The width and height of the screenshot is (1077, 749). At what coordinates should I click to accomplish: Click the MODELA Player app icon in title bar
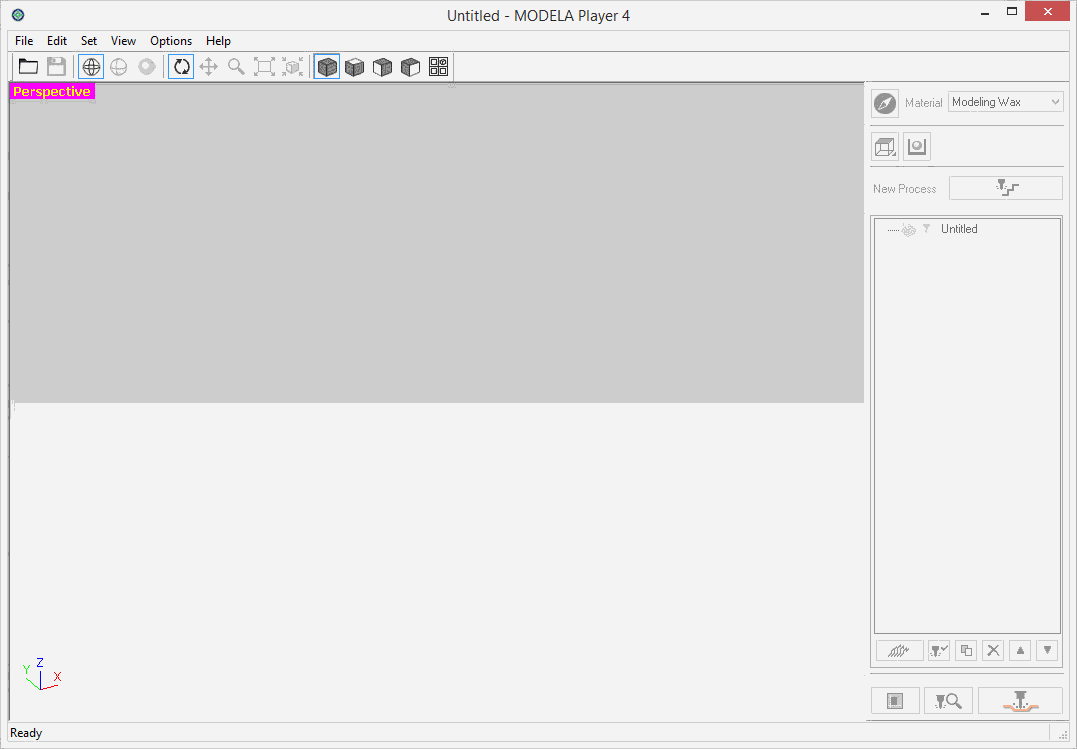coord(18,14)
